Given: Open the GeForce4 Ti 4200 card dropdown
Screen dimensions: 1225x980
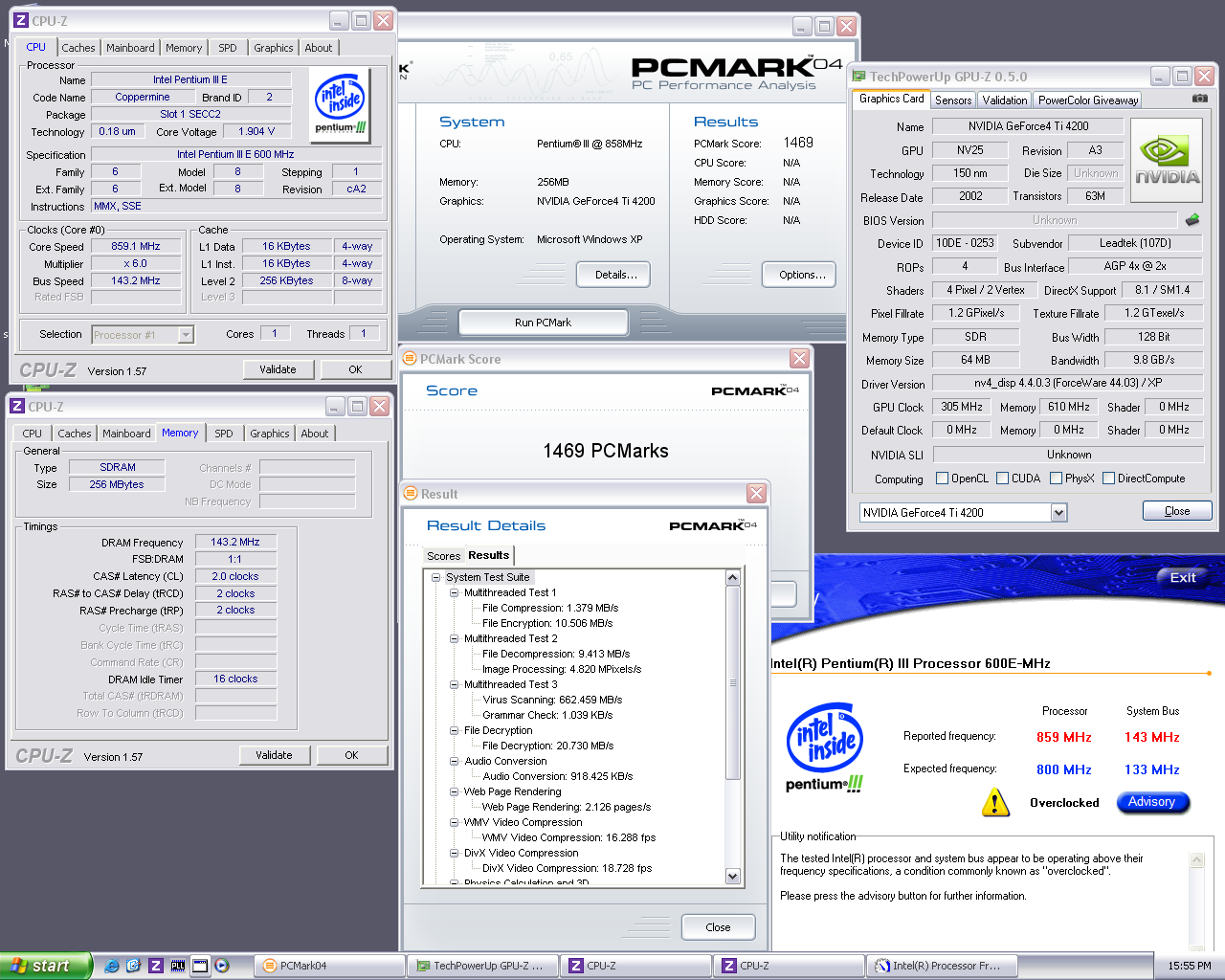Looking at the screenshot, I should coord(1058,513).
